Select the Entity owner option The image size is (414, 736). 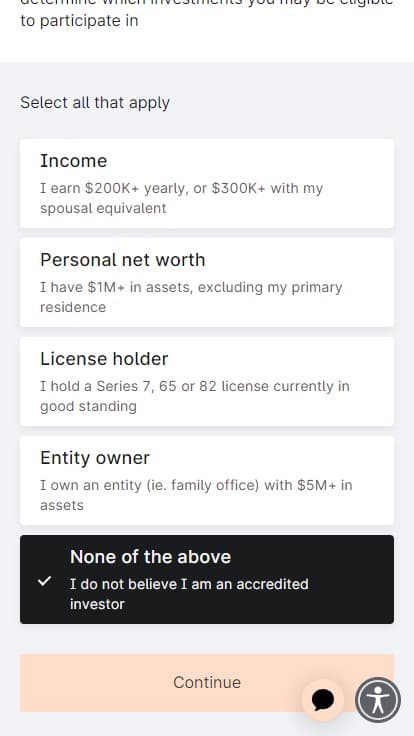pos(207,481)
